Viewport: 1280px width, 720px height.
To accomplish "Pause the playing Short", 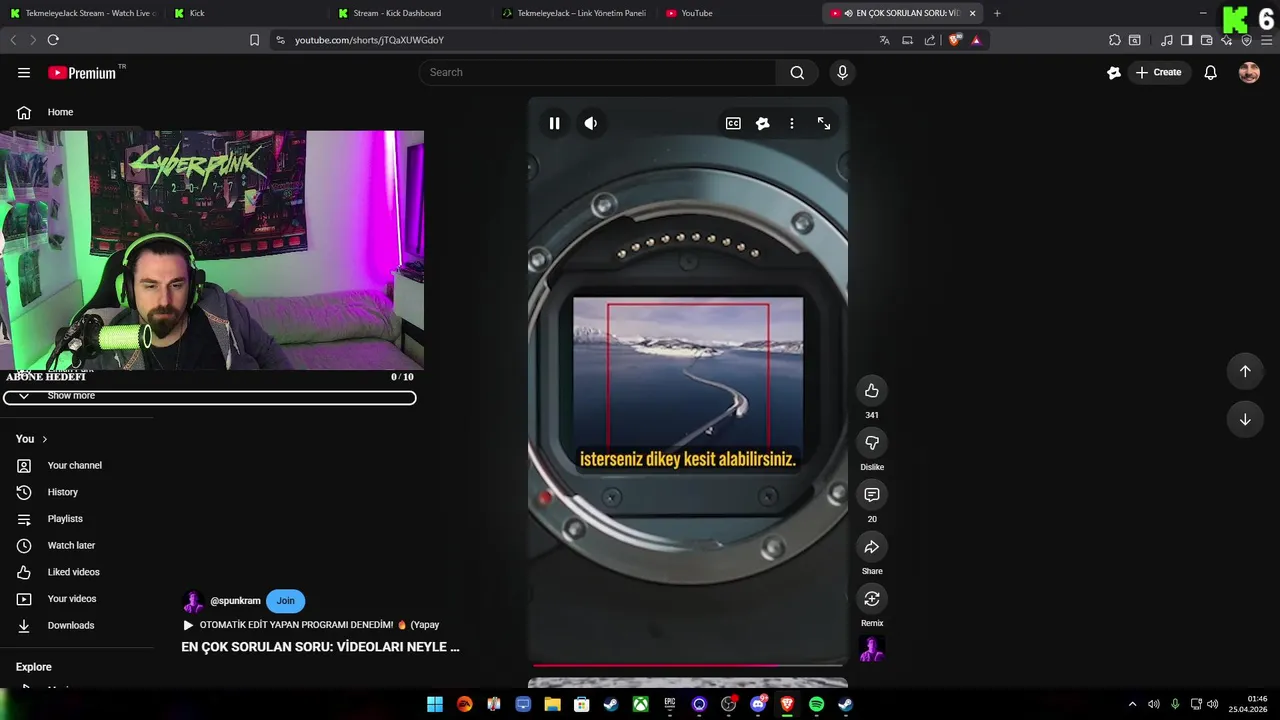I will [x=554, y=123].
